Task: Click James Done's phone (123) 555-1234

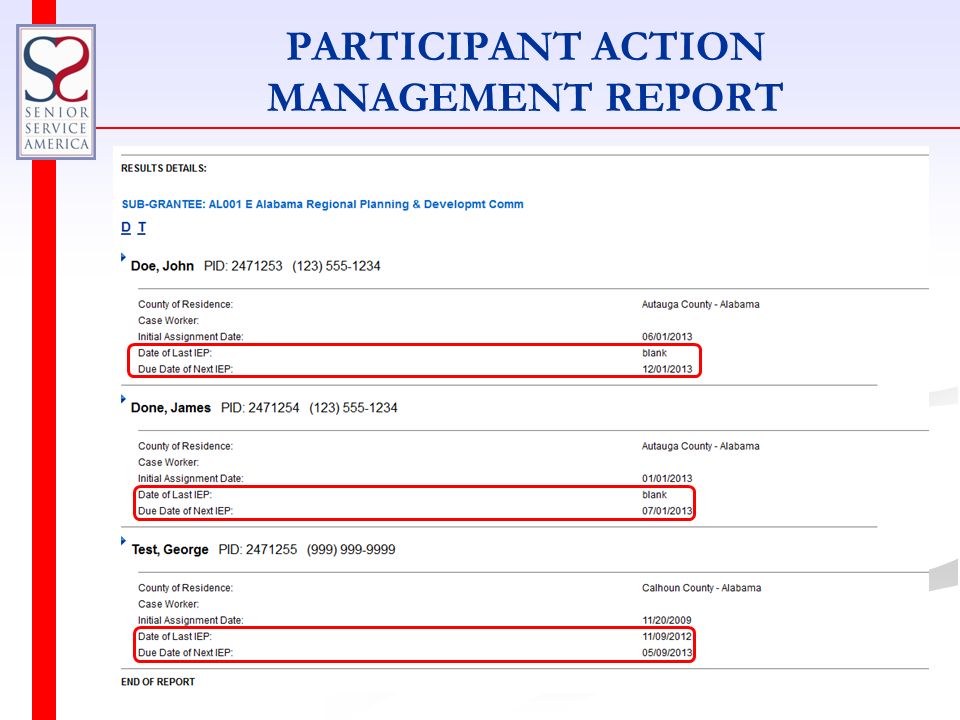Action: tap(353, 408)
